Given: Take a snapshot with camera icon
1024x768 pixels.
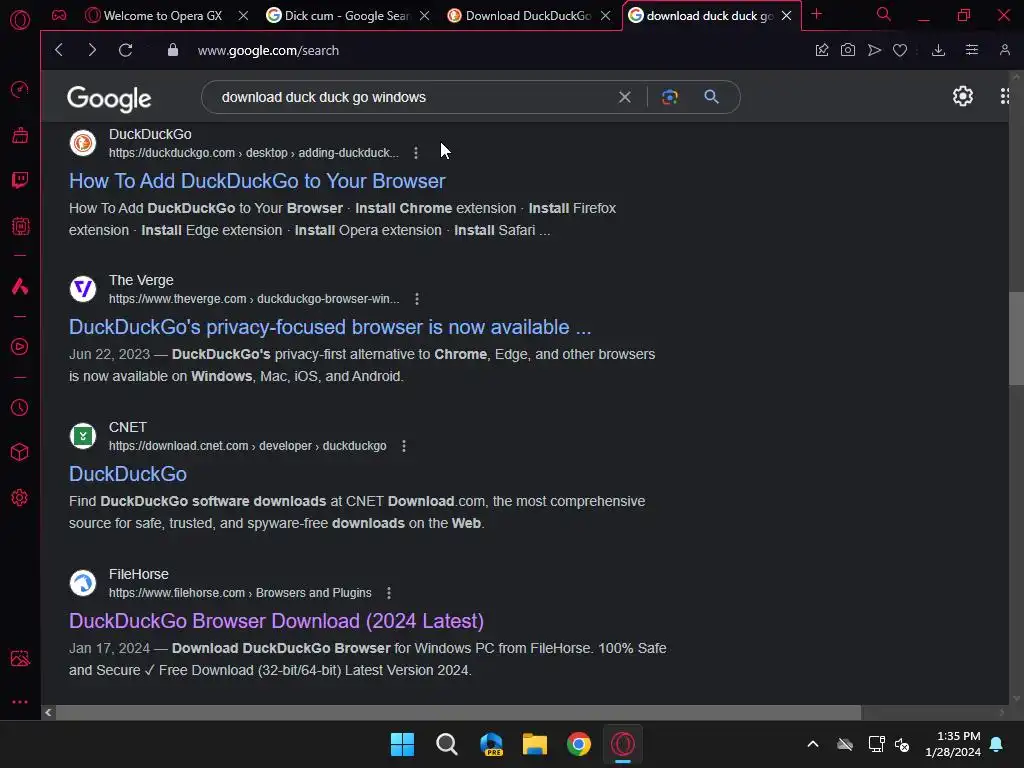Looking at the screenshot, I should tap(848, 50).
